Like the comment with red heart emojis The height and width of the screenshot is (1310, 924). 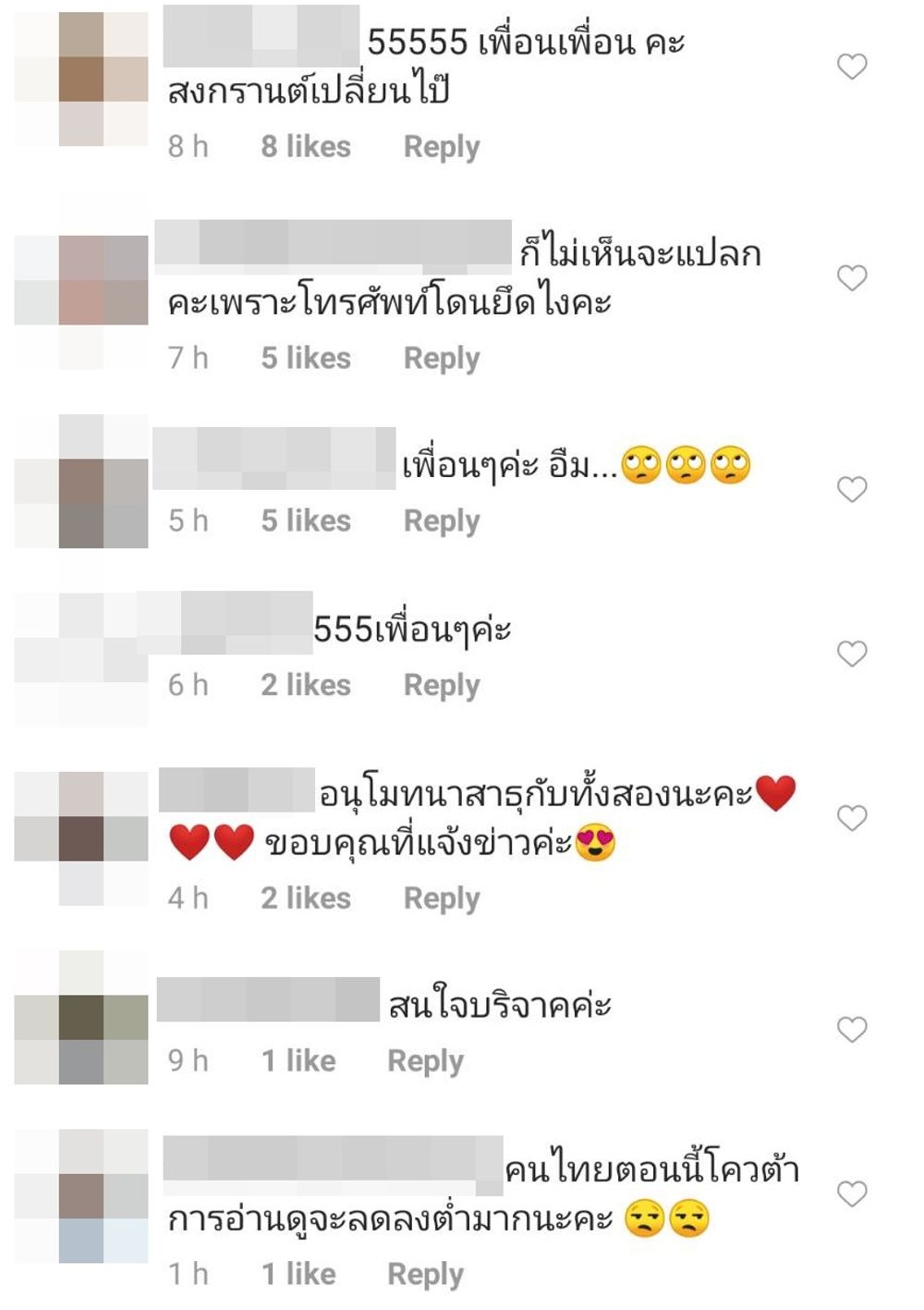click(852, 818)
